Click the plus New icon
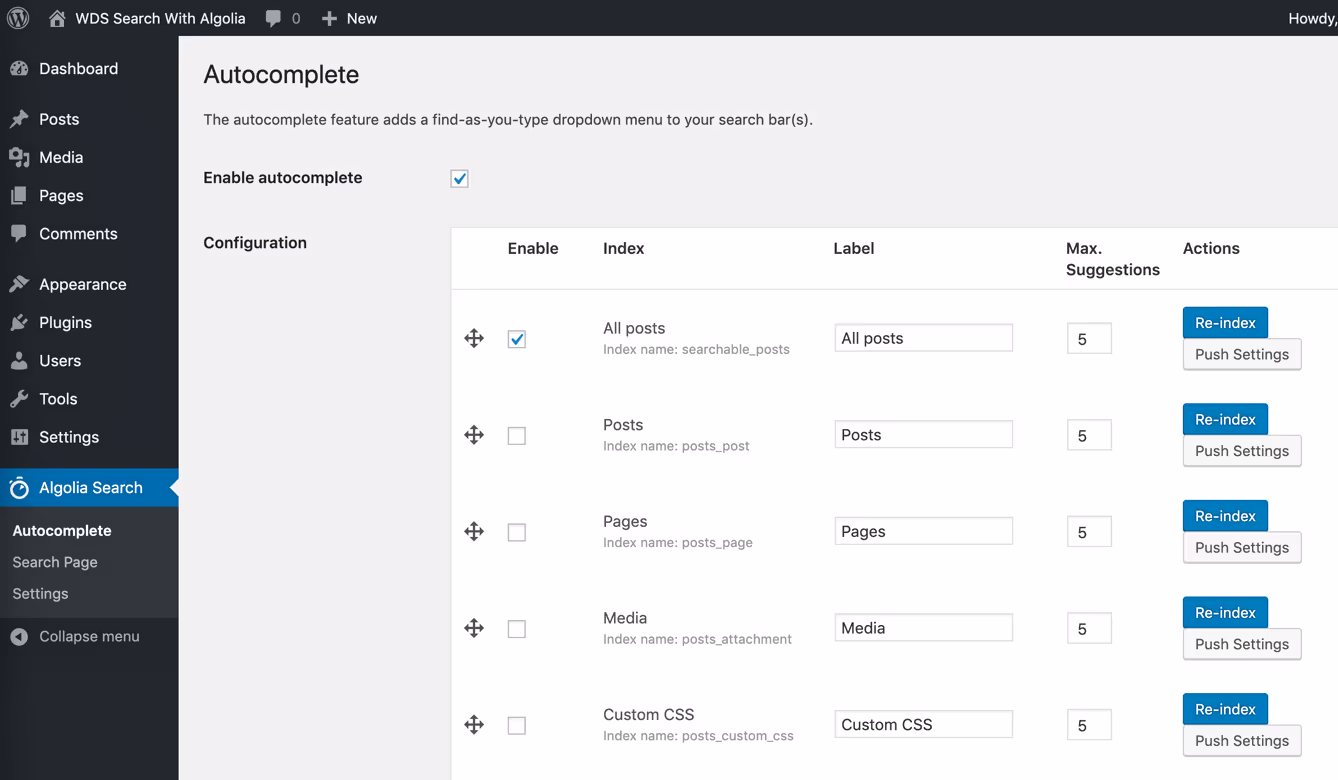Screen dimensions: 1338x780 click(329, 18)
